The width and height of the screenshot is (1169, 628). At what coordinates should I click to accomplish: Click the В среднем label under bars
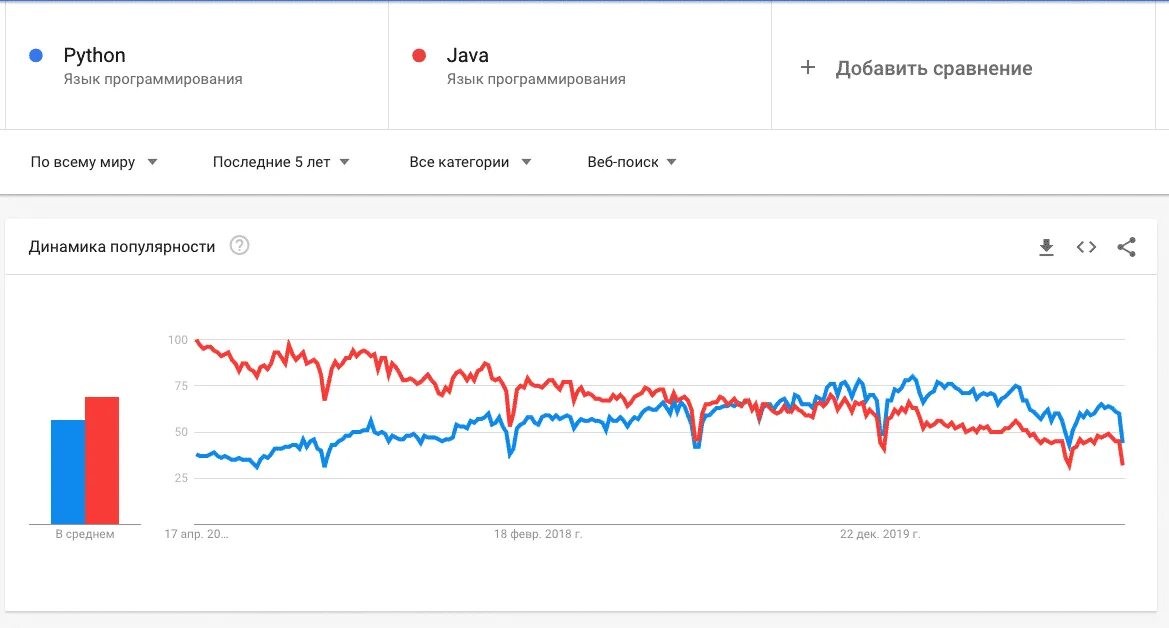(x=85, y=534)
